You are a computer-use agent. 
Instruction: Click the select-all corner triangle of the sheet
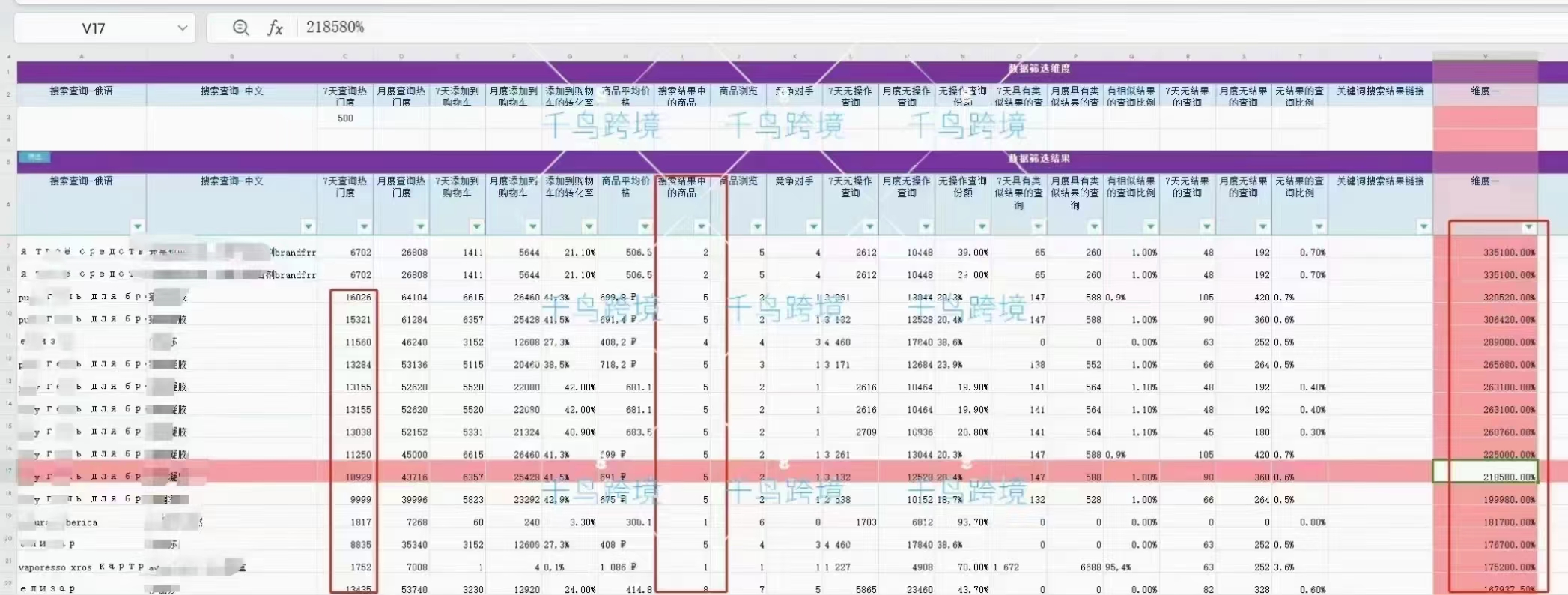pos(9,56)
